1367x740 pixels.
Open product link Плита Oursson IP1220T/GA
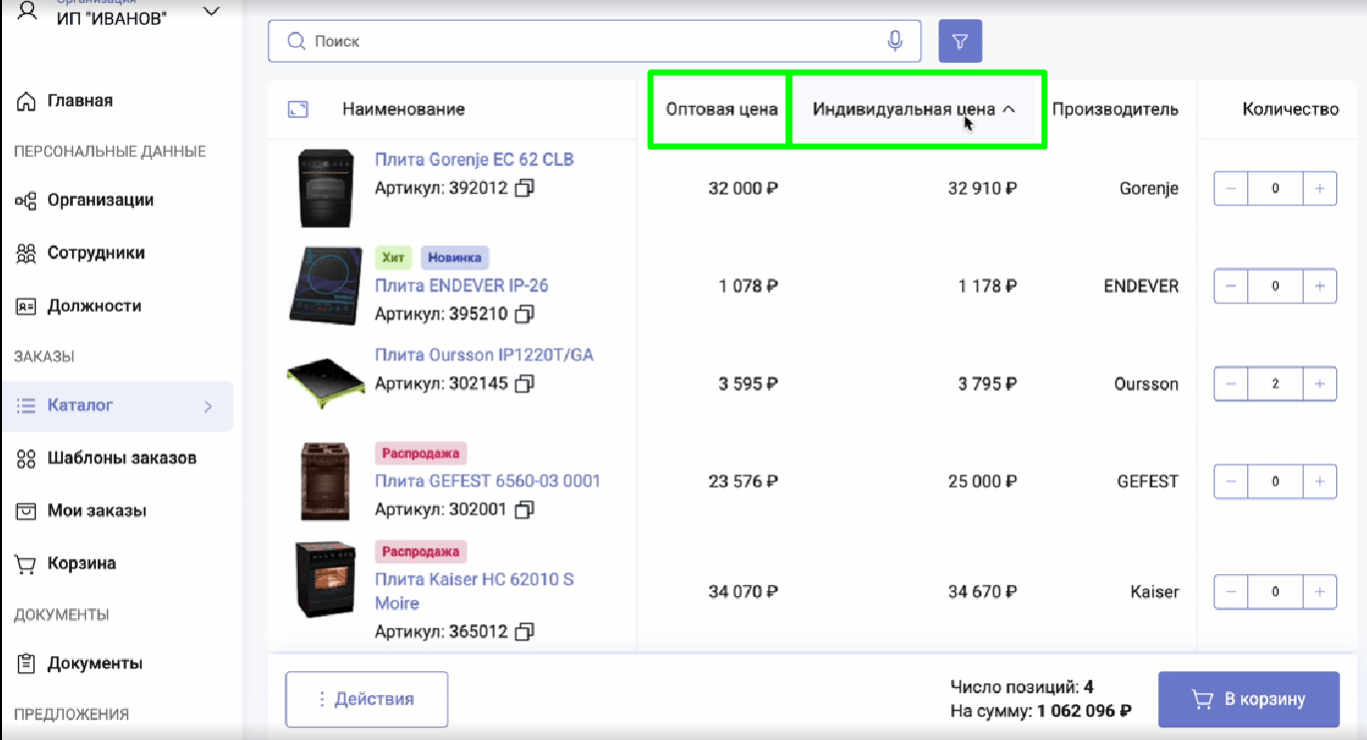[x=484, y=355]
